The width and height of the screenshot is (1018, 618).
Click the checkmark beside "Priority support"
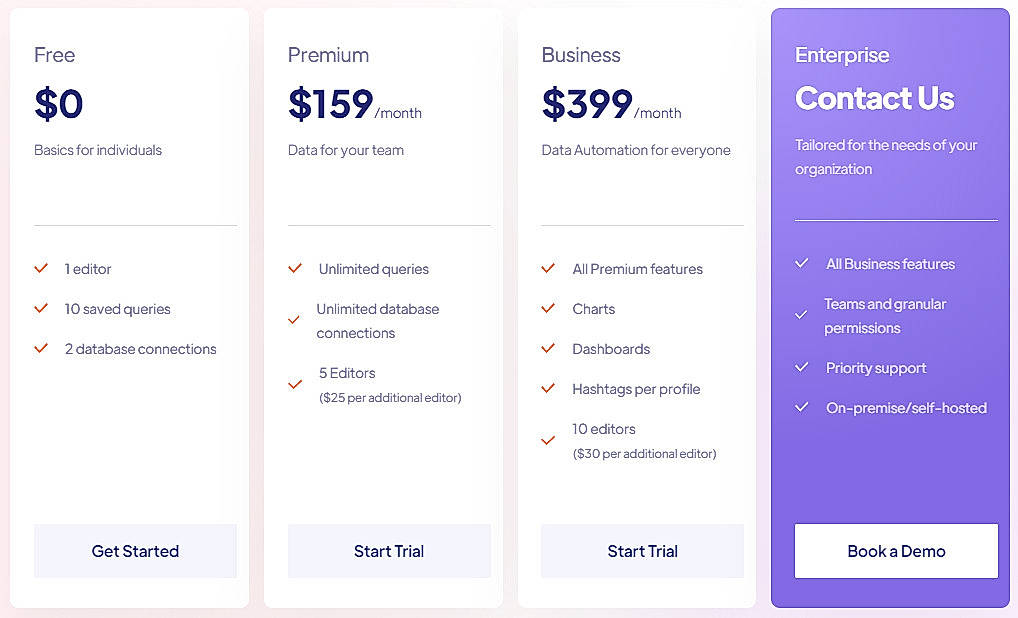pos(802,368)
